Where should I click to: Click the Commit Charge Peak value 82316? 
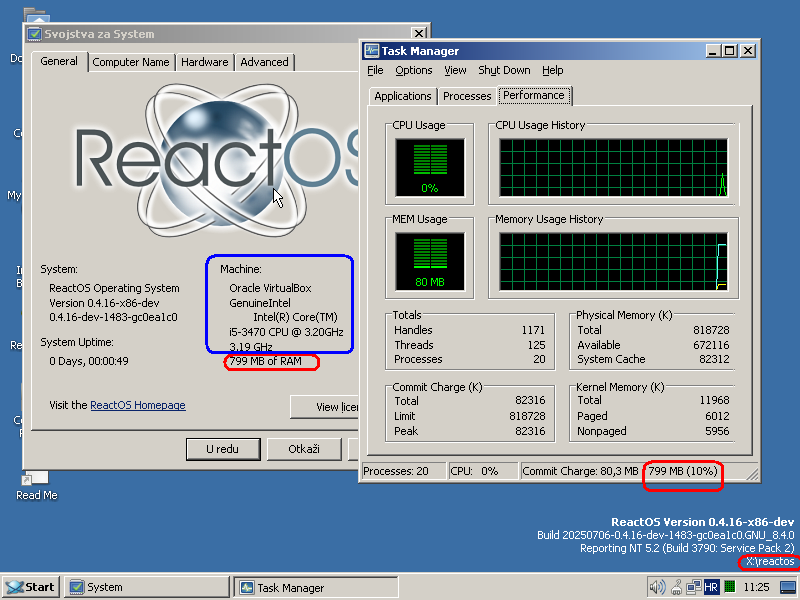[x=530, y=431]
